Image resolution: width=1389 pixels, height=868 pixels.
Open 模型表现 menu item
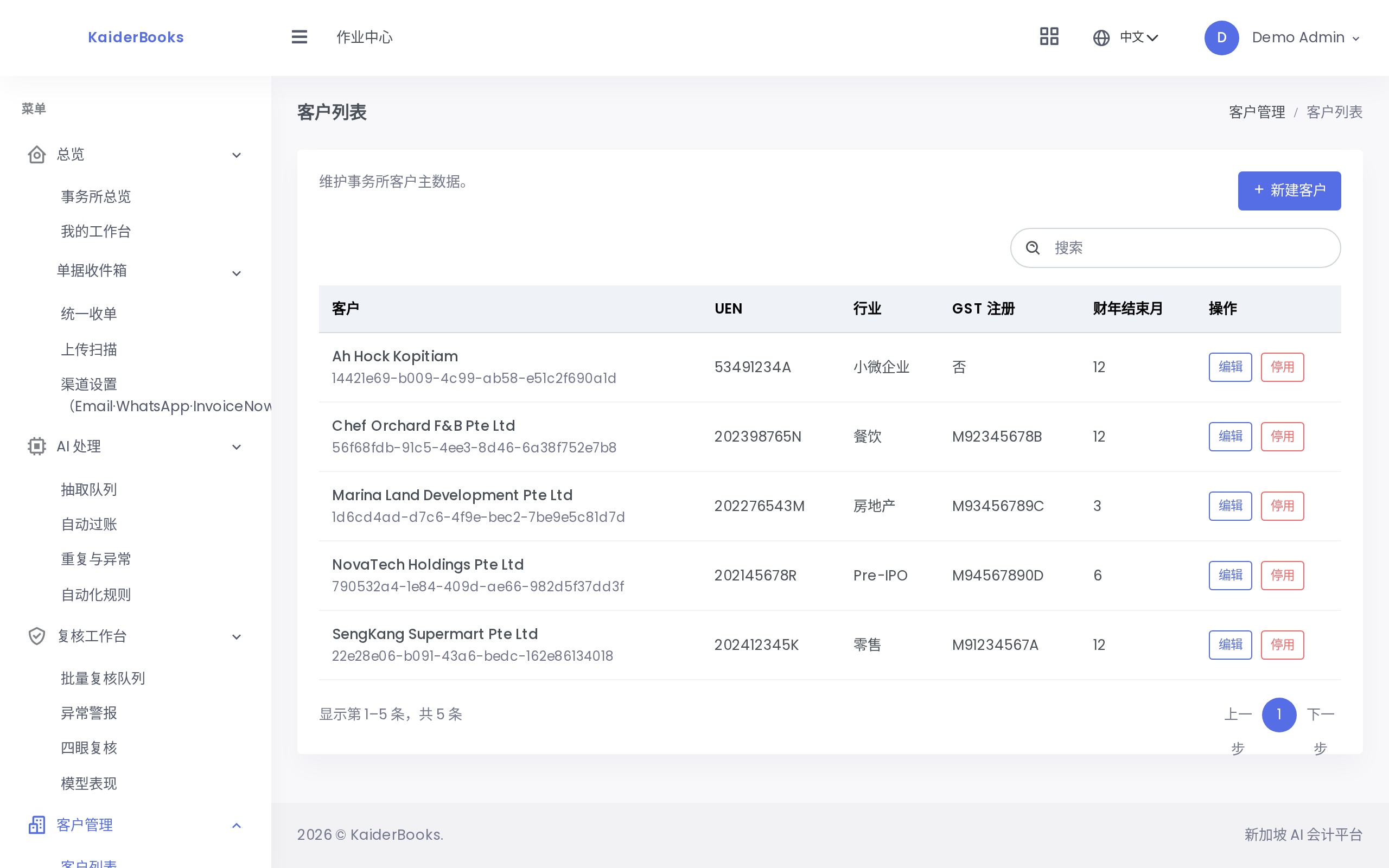tap(89, 783)
